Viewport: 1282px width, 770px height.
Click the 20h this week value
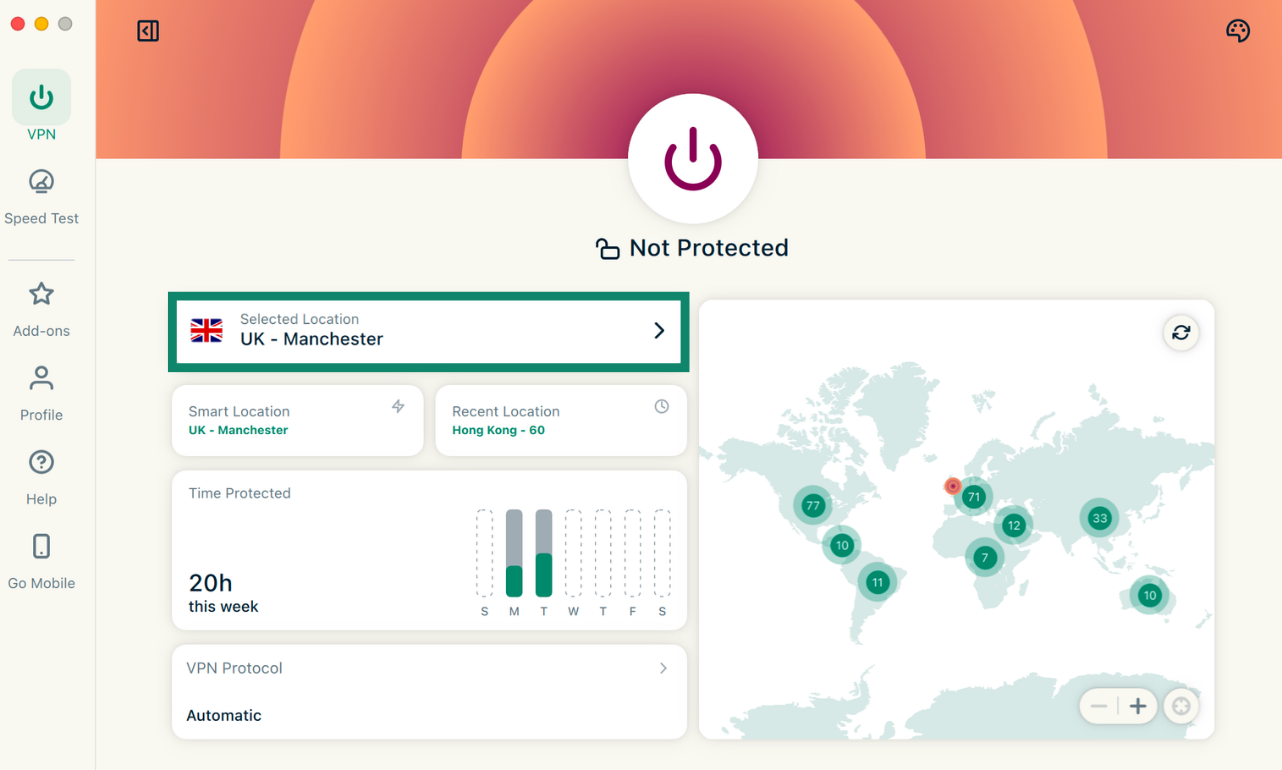click(223, 592)
